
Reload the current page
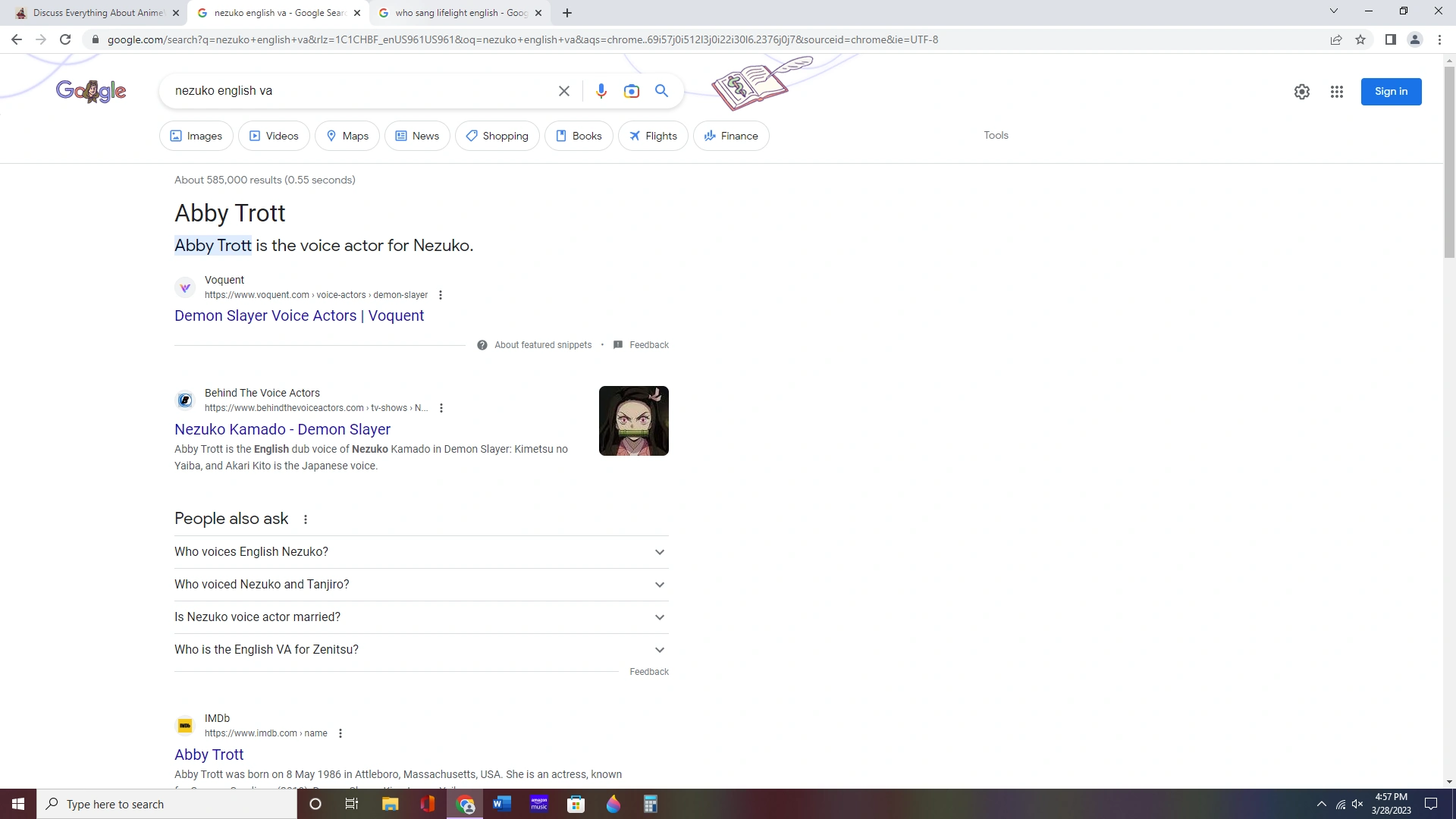coord(65,39)
